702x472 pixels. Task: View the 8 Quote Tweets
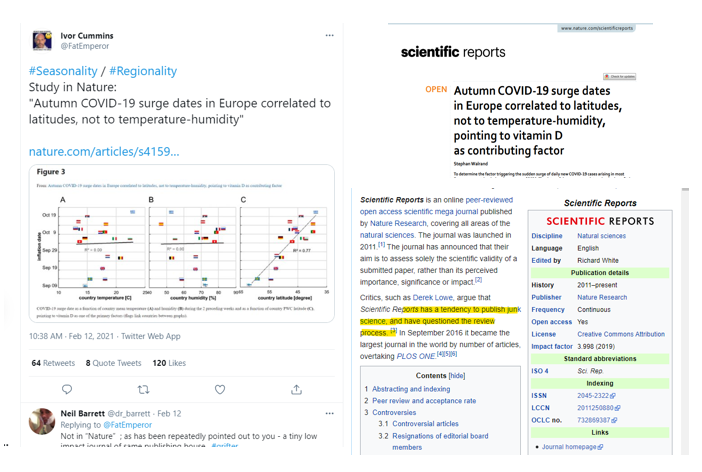(x=113, y=363)
